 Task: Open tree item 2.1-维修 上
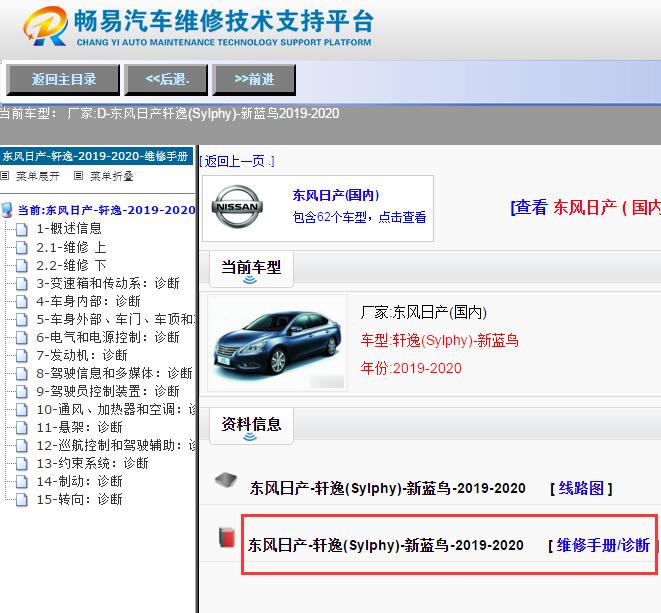click(x=71, y=247)
